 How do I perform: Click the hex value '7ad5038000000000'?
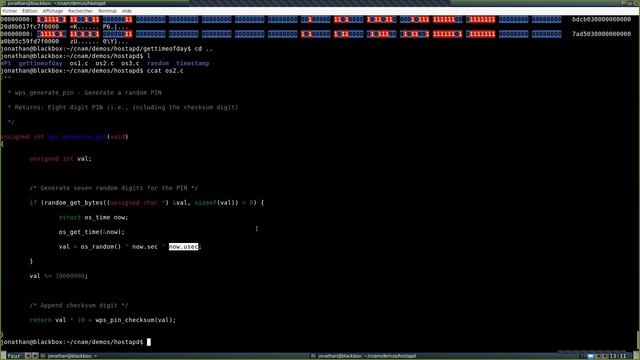tap(601, 34)
